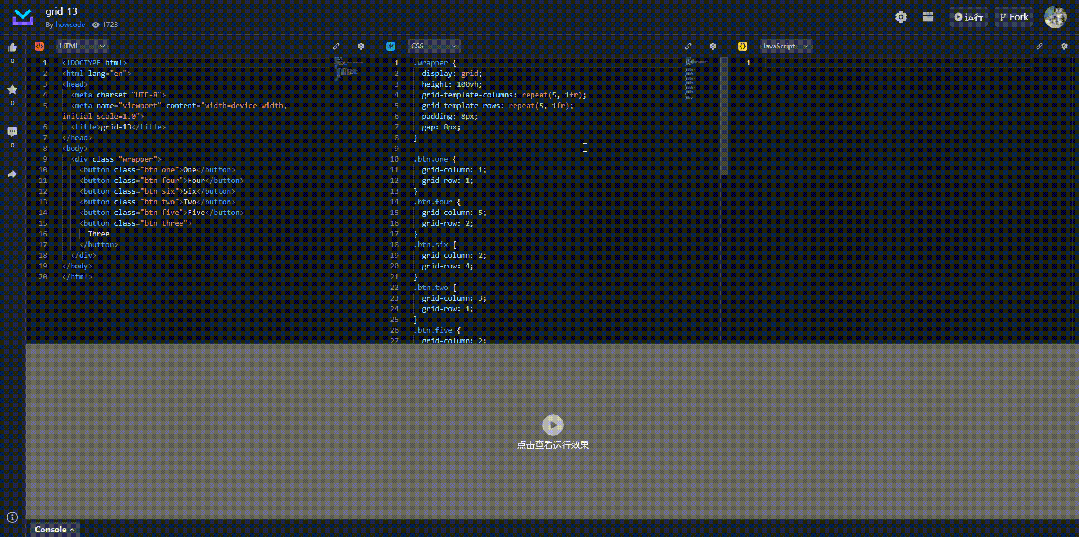Image resolution: width=1079 pixels, height=537 pixels.
Task: Click the link icon in JavaScript panel header
Action: [x=1040, y=46]
